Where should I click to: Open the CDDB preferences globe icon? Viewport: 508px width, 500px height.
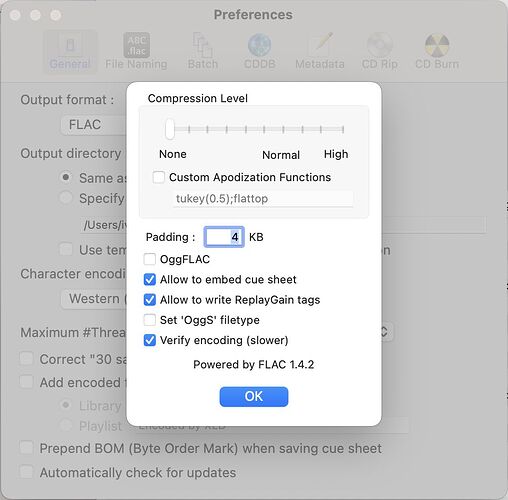click(259, 45)
